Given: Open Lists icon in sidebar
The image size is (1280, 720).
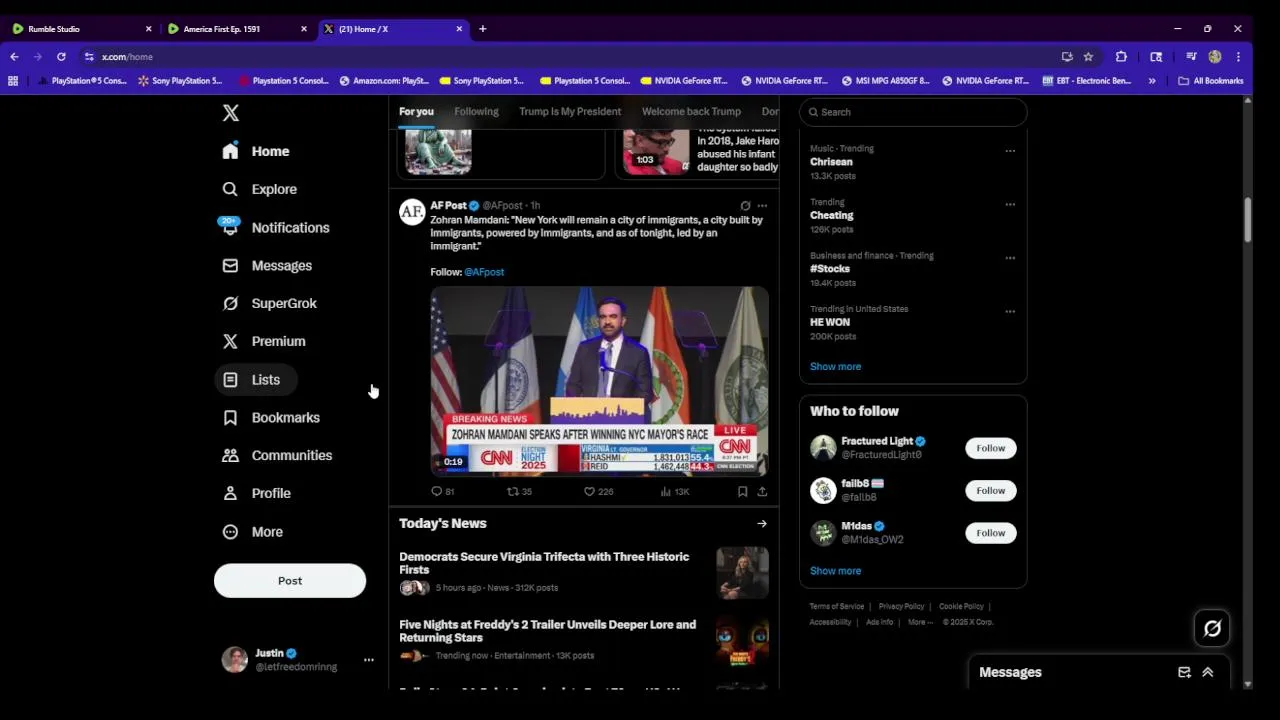Looking at the screenshot, I should point(230,380).
